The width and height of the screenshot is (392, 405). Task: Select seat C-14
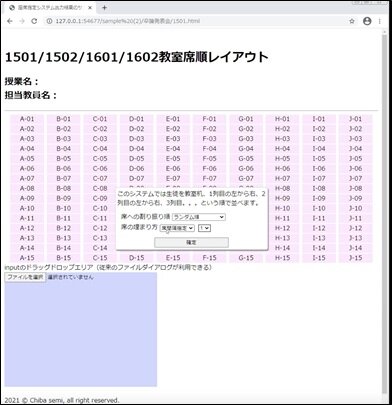pyautogui.click(x=100, y=248)
